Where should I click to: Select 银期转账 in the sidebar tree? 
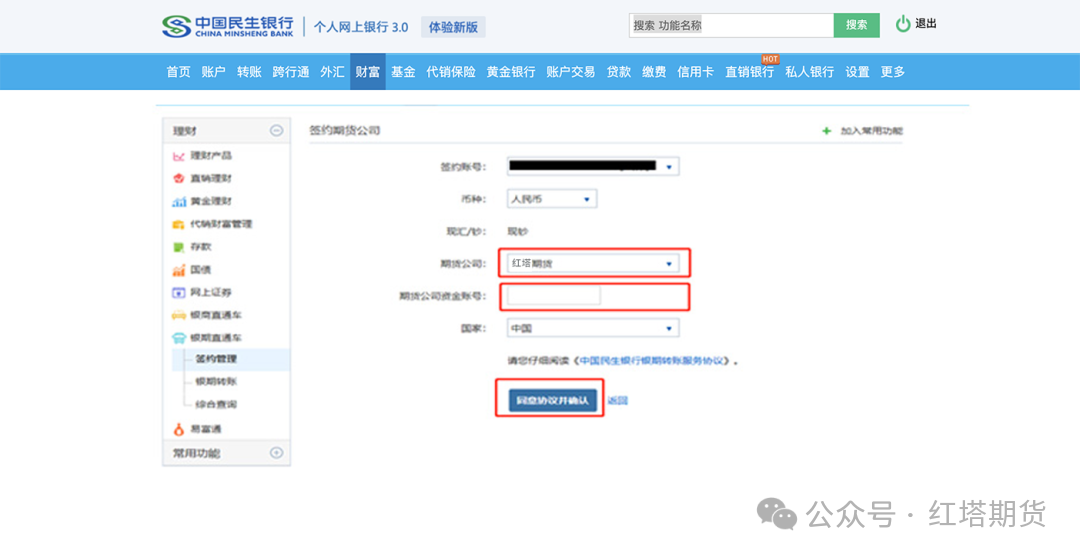coord(216,381)
